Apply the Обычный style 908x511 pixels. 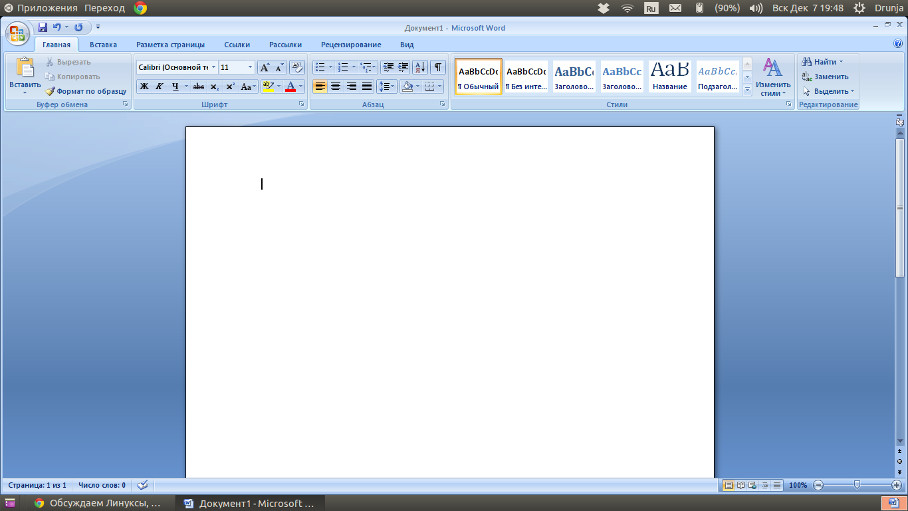(478, 76)
